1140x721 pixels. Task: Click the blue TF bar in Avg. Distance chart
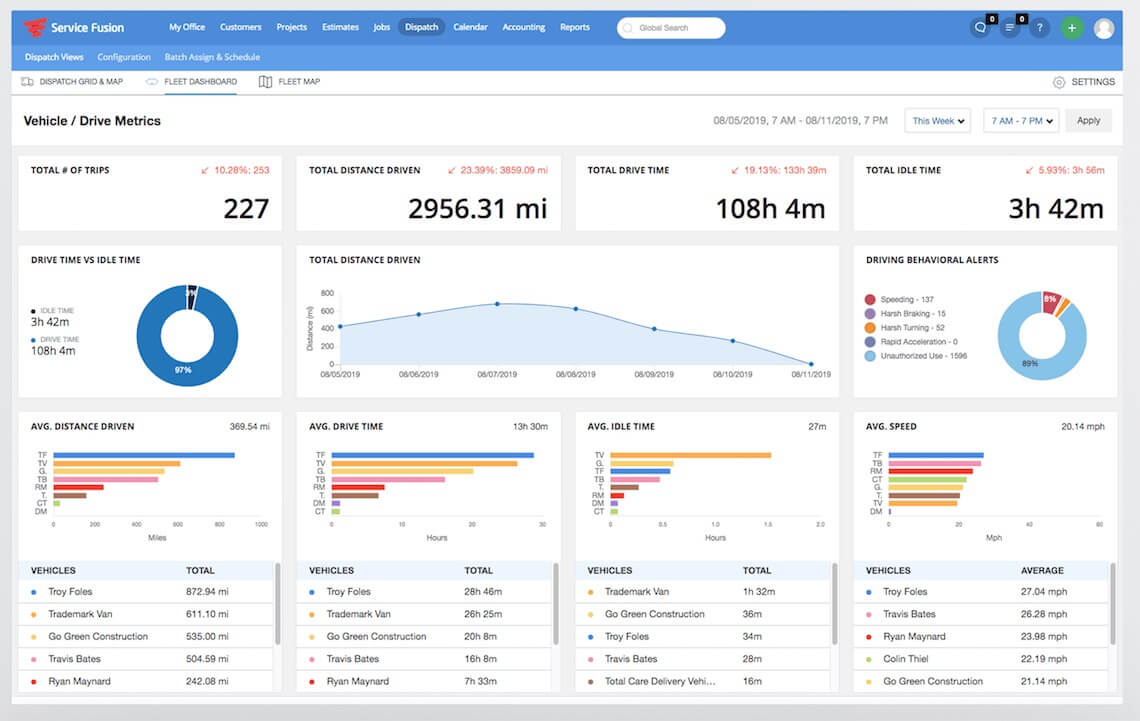point(144,455)
